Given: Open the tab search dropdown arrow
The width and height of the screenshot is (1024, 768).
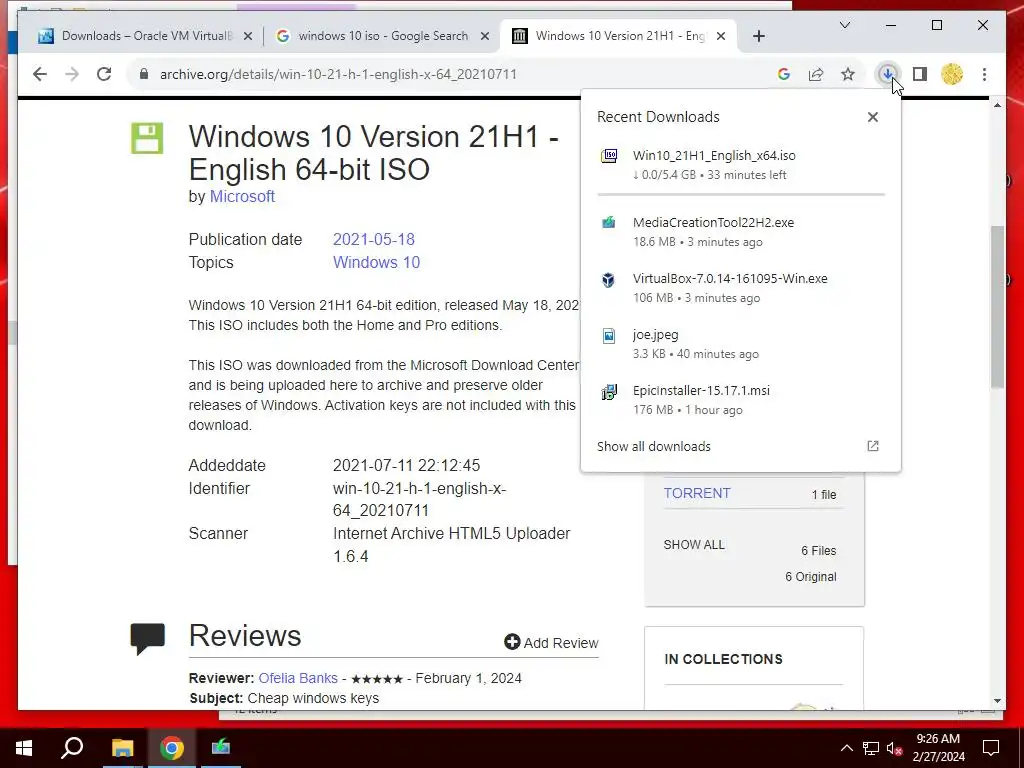Looking at the screenshot, I should [844, 25].
